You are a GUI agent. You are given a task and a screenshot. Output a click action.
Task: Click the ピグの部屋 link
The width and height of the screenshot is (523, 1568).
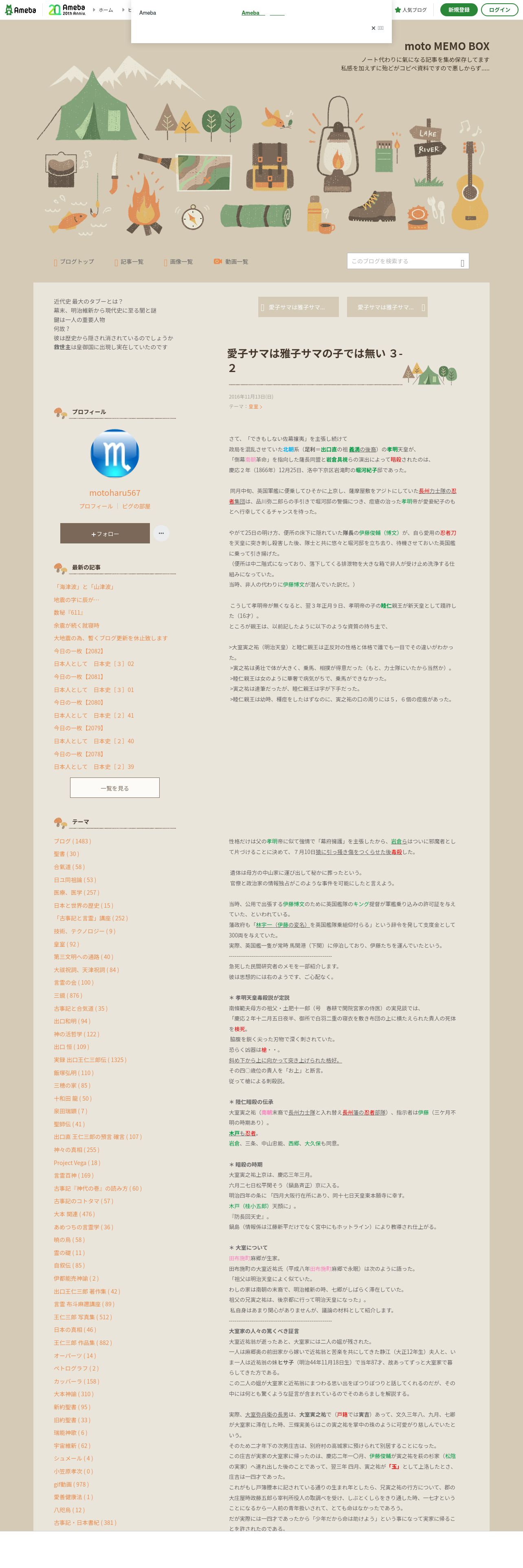click(x=136, y=506)
